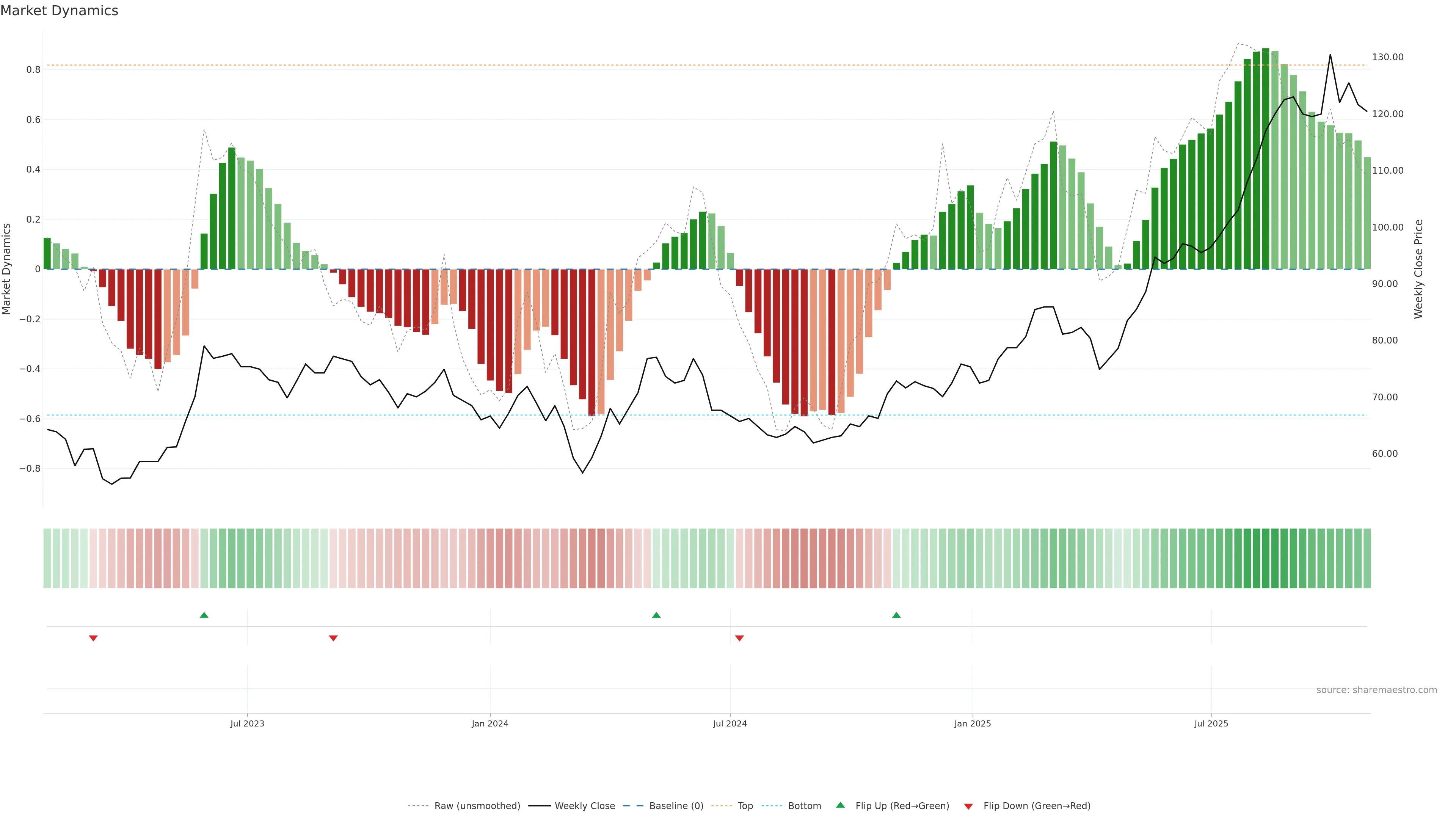This screenshot has width=1456, height=819.
Task: Click the Jul 2025 x-axis label
Action: tap(1211, 723)
